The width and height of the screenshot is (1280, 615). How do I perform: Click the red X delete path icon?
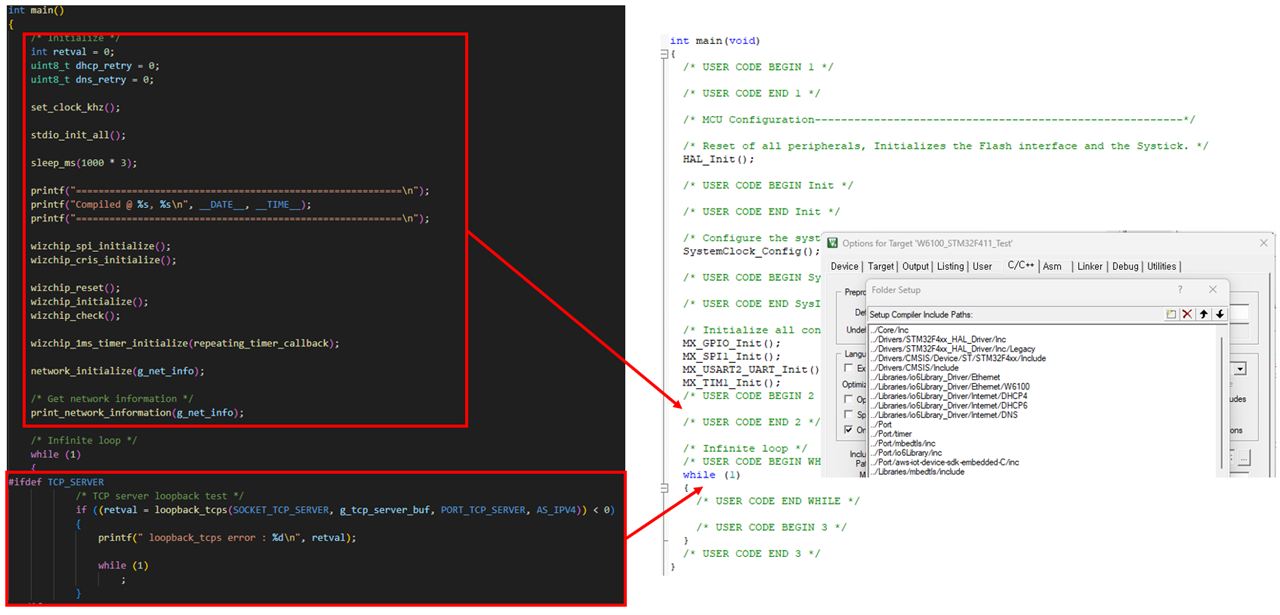point(1187,314)
